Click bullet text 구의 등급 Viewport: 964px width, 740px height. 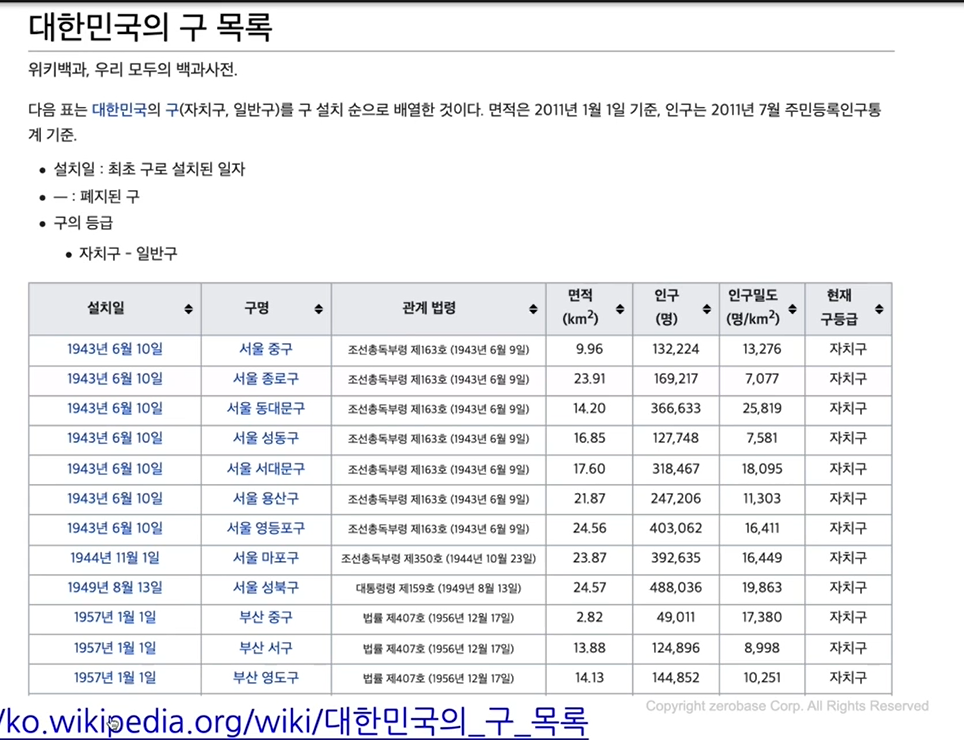click(83, 222)
